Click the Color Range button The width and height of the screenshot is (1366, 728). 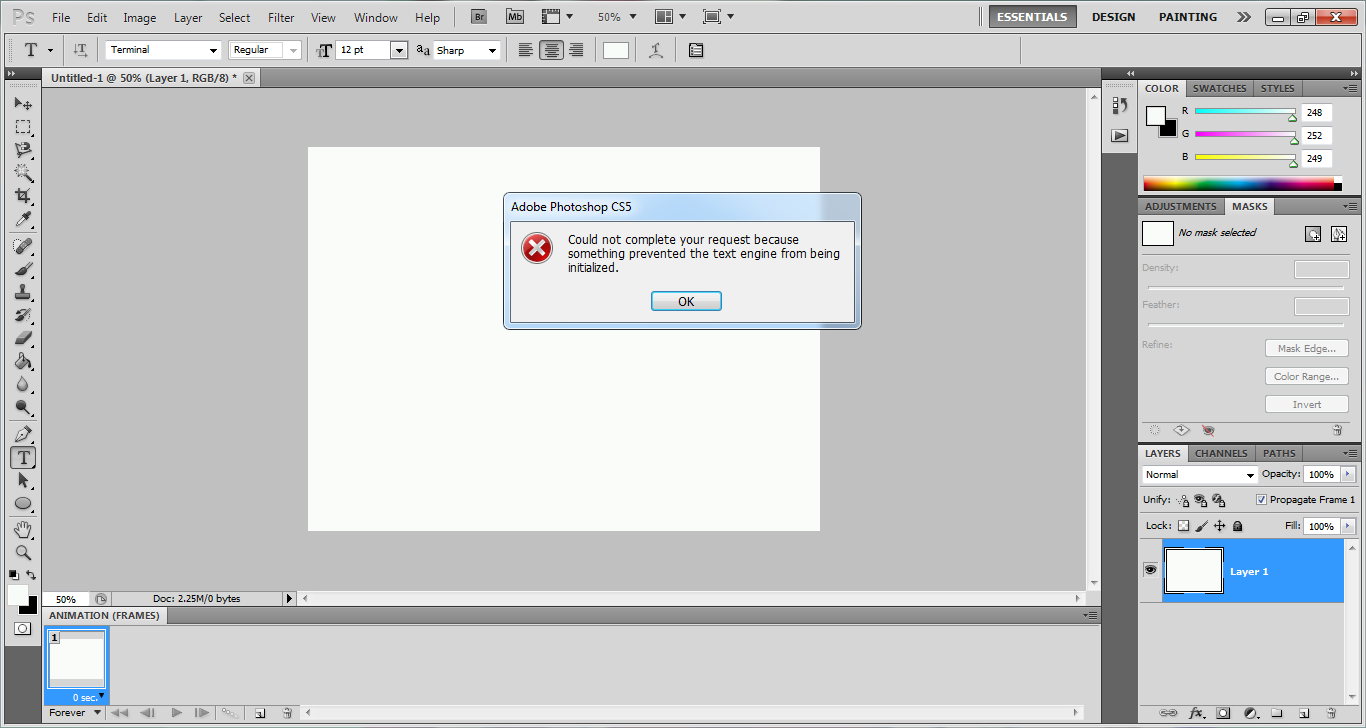click(x=1306, y=377)
